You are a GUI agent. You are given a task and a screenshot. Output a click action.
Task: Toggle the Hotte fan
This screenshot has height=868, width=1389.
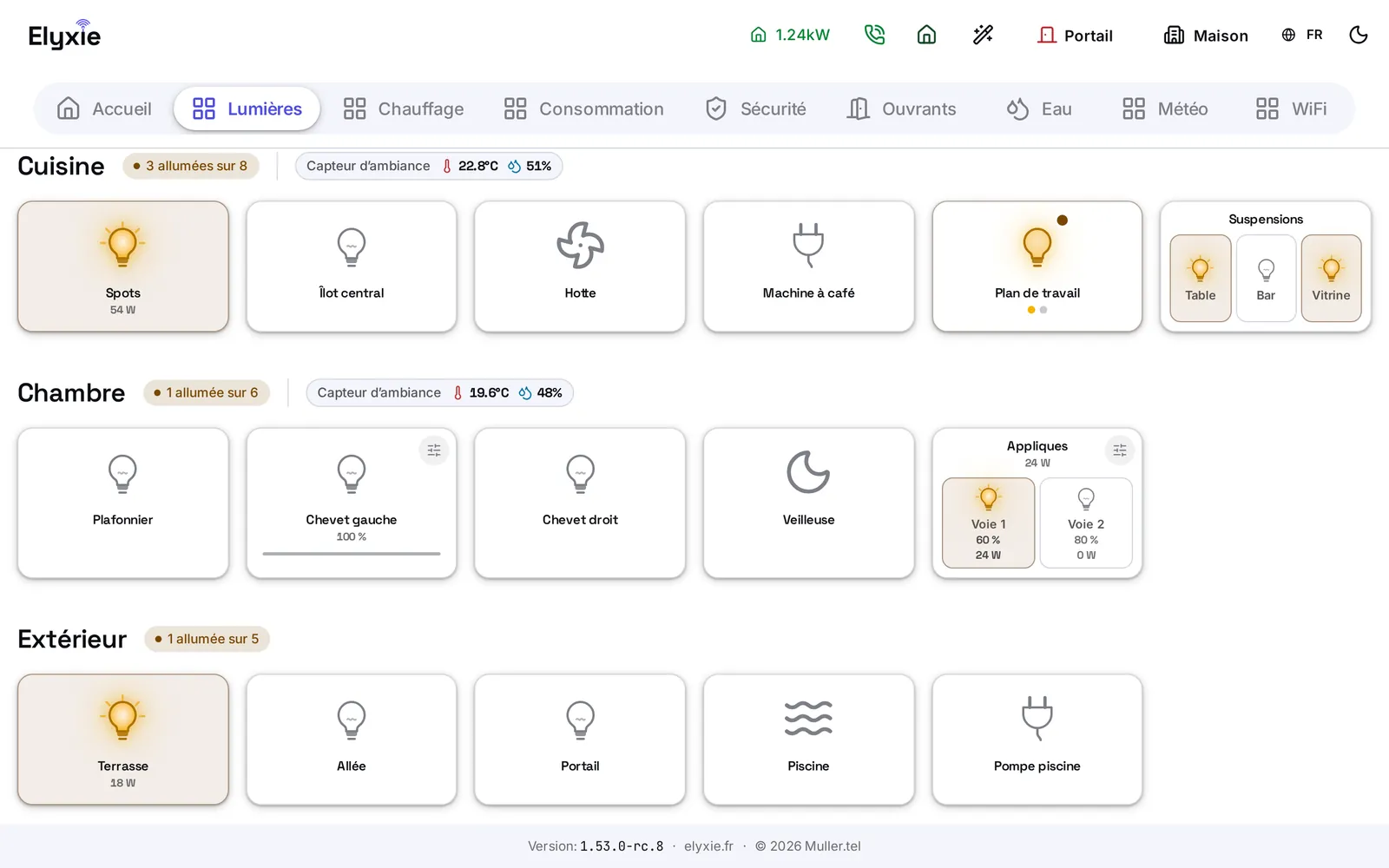coord(580,266)
